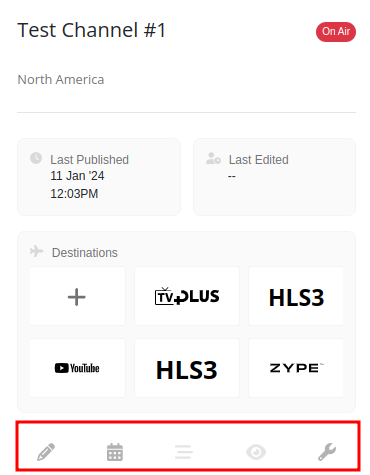Viewport: 370px width, 475px height.
Task: Click the list lines icon
Action: 184,452
